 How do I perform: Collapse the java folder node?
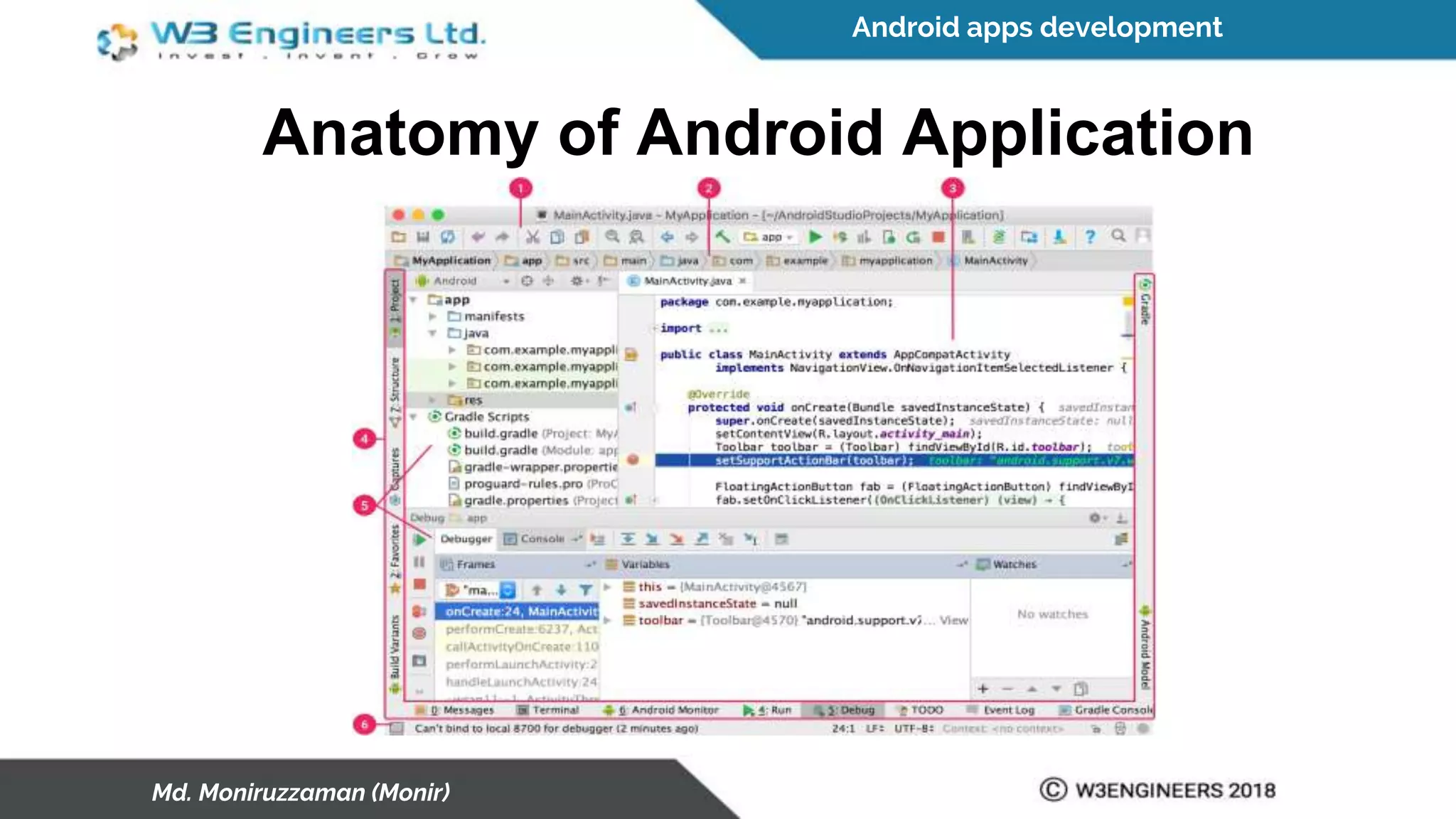tap(432, 333)
